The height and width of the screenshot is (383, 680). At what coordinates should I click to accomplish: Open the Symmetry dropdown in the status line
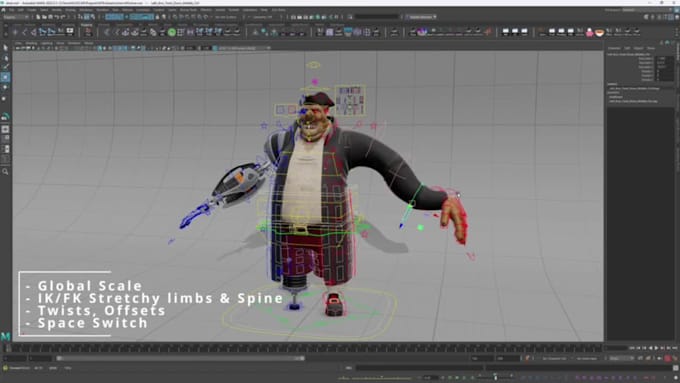click(x=264, y=17)
